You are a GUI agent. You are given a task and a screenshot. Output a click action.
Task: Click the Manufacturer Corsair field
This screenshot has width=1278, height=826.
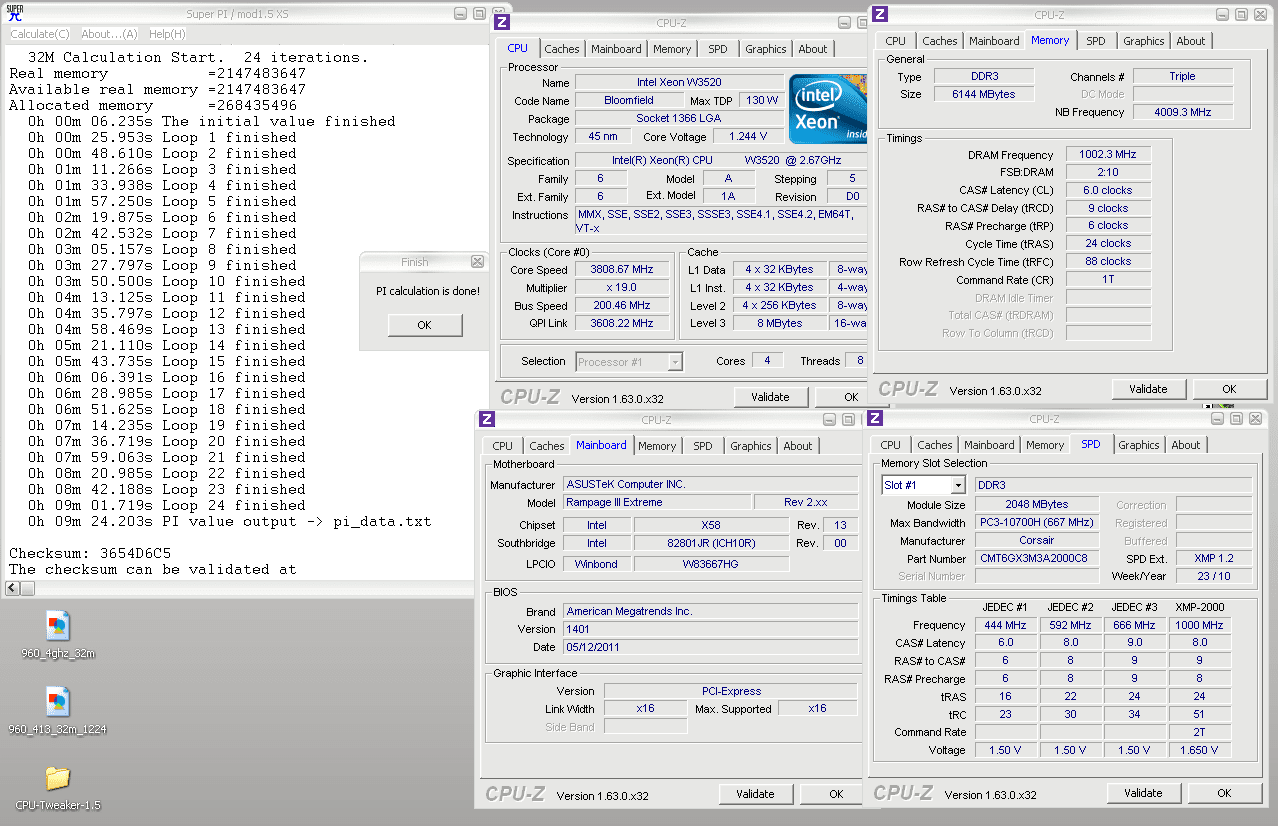(x=1036, y=541)
